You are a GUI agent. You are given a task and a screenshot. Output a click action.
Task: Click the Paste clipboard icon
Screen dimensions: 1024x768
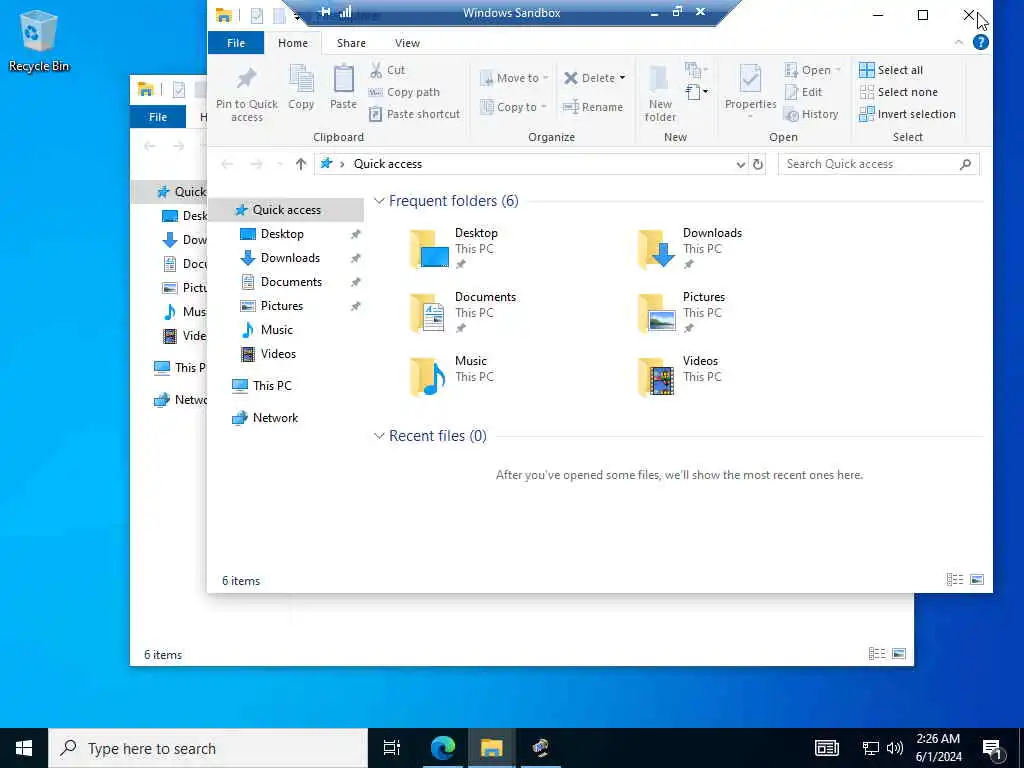tap(344, 88)
